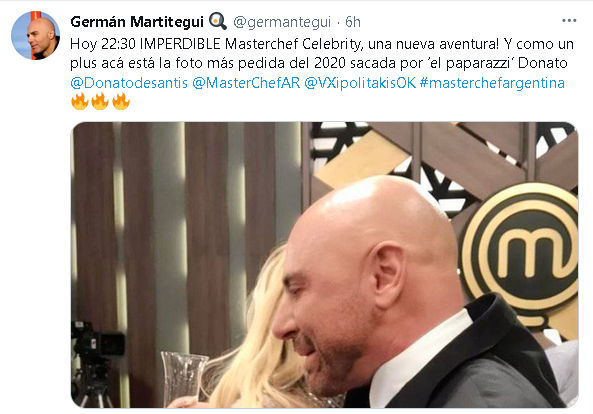Click the first fire emoji
The image size is (593, 414).
pos(80,101)
